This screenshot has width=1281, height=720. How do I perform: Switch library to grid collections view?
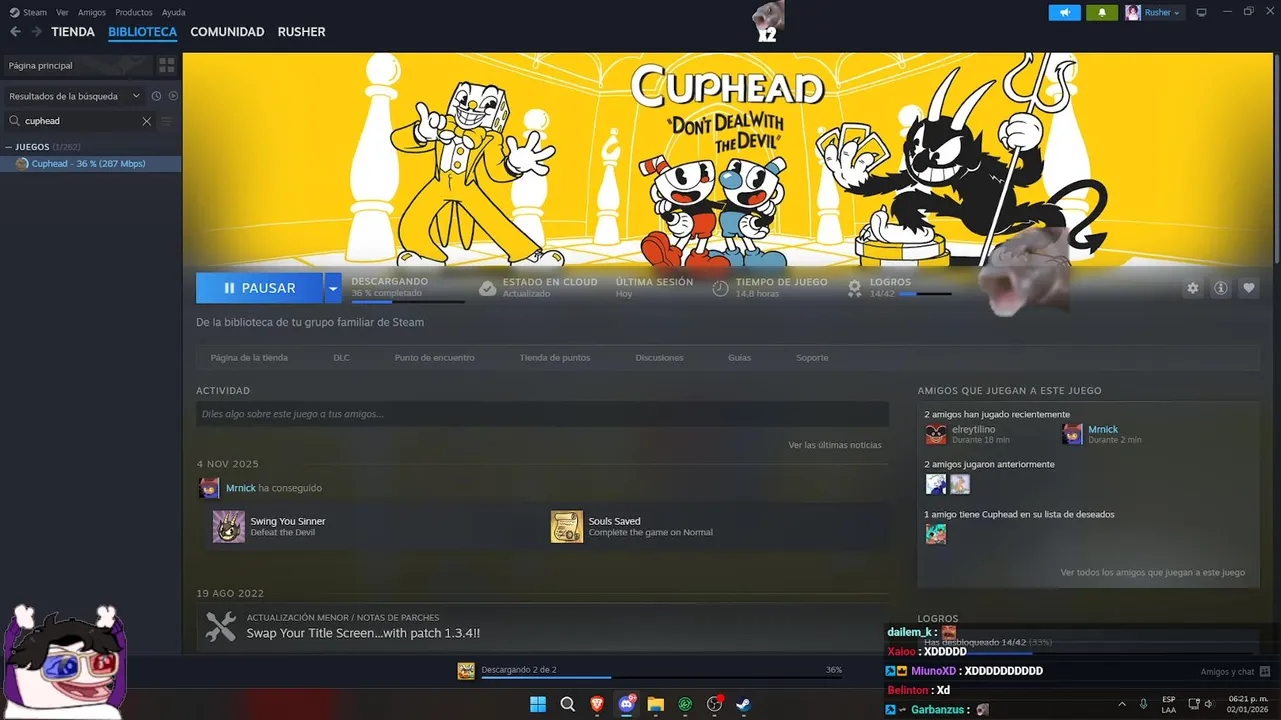coord(167,65)
